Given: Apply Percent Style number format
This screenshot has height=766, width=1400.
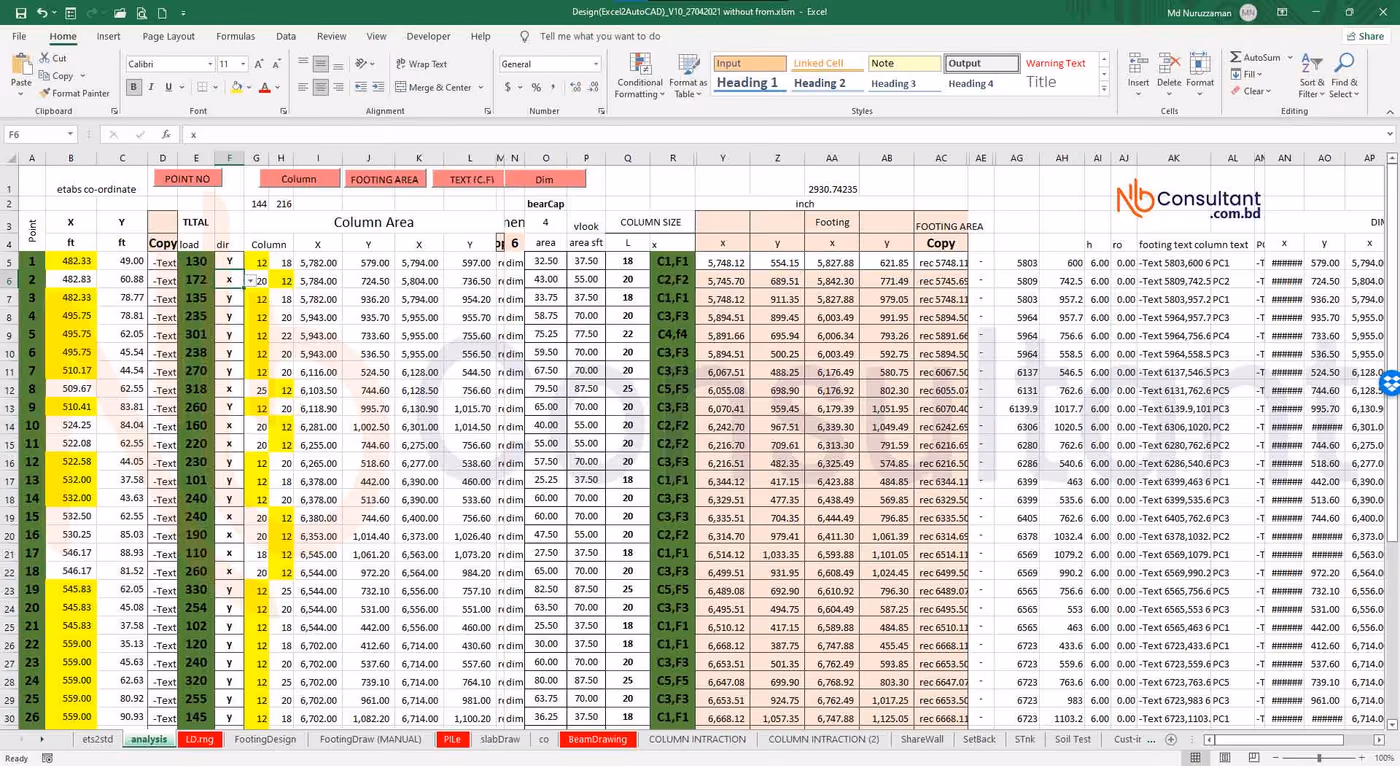Looking at the screenshot, I should pyautogui.click(x=536, y=87).
